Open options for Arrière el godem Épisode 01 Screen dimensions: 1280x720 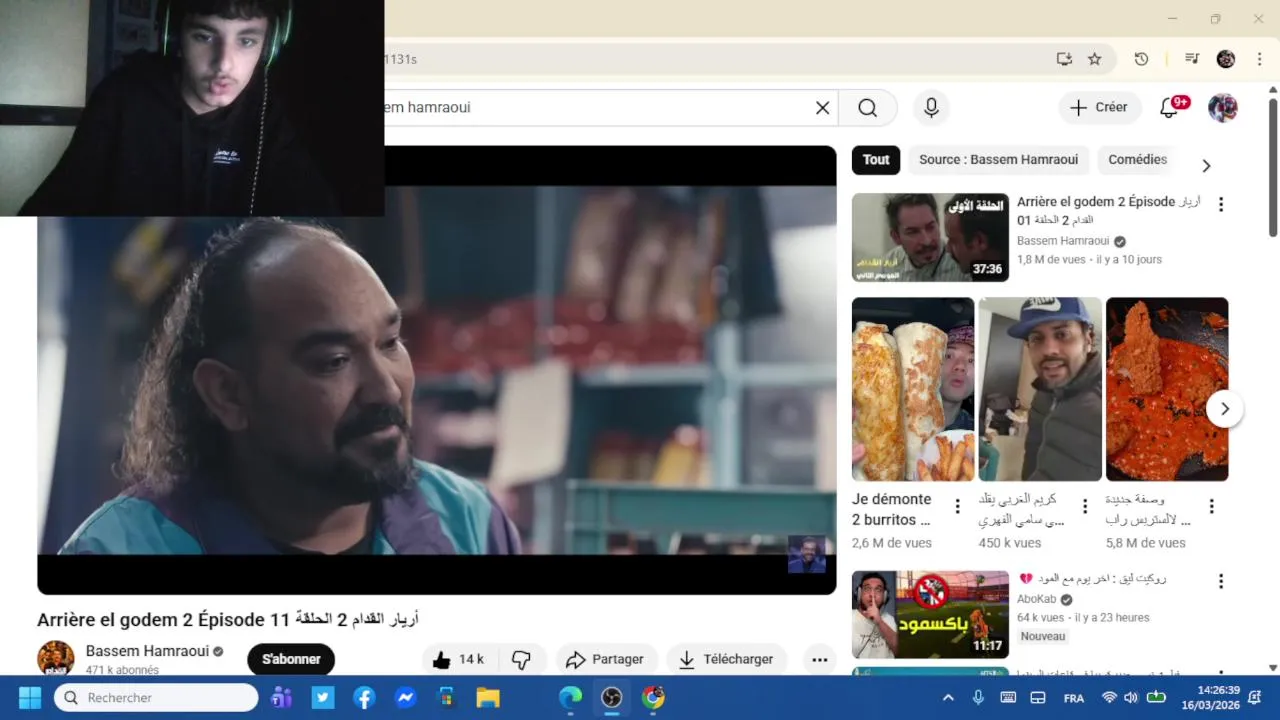(x=1221, y=204)
